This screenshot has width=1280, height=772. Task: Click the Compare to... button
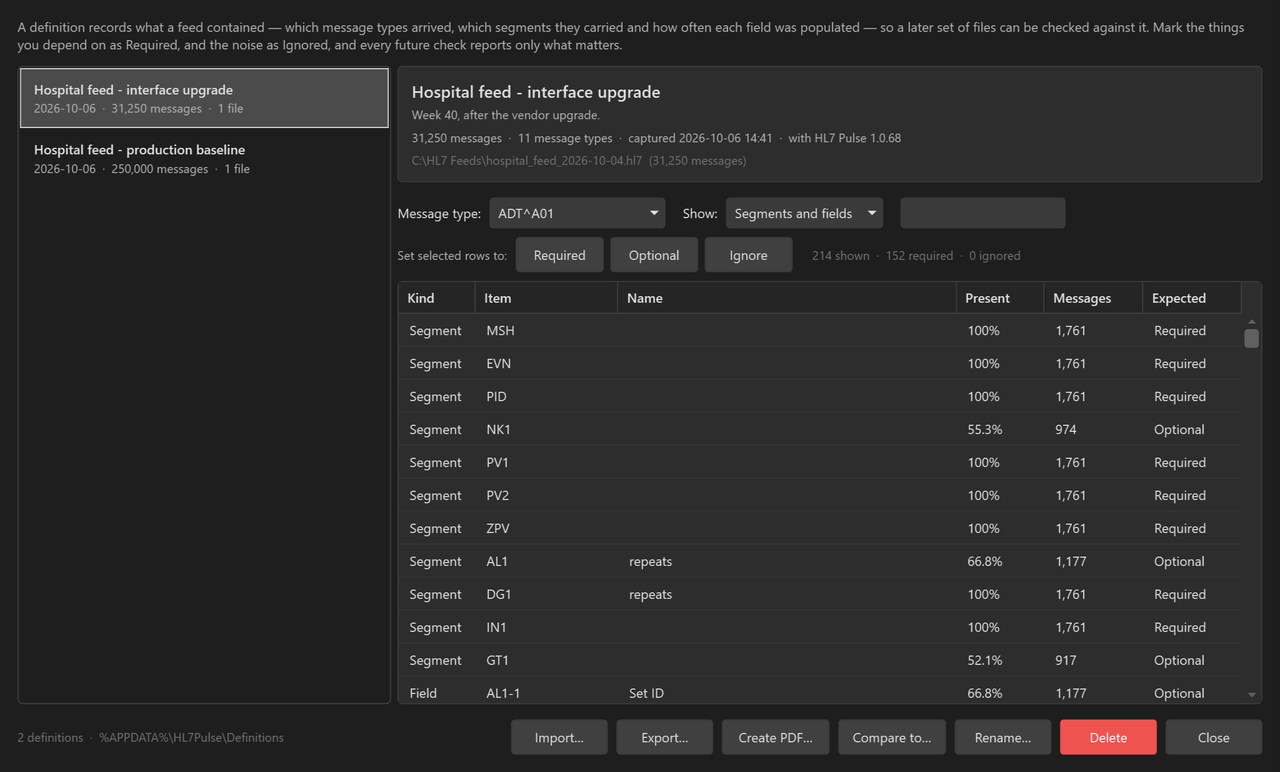click(891, 737)
